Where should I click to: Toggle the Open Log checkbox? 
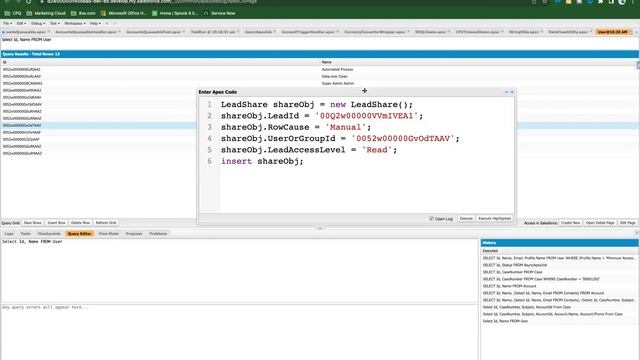[x=431, y=219]
